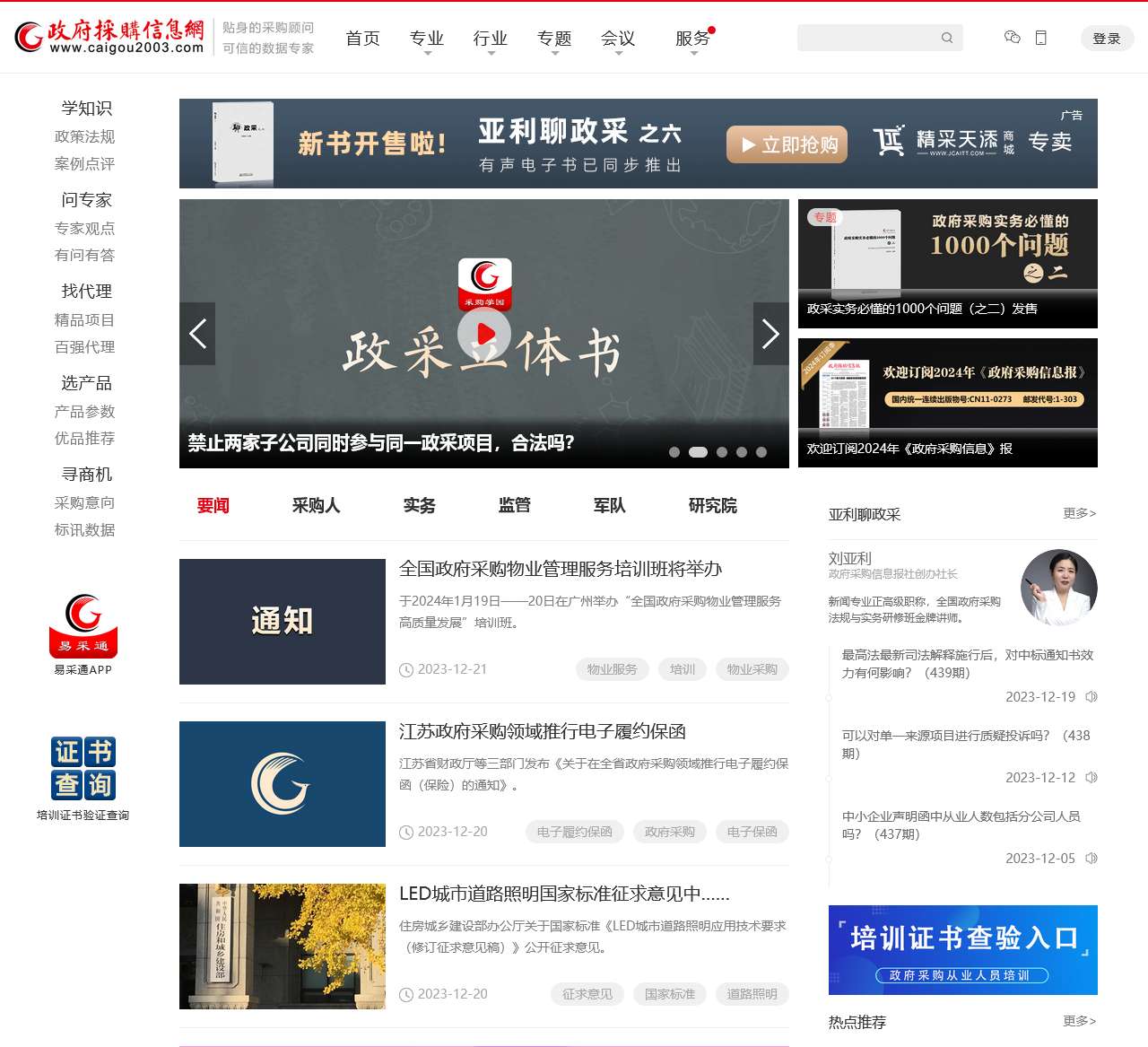
Task: Open the LED article ginkgo tree thumbnail
Action: (x=283, y=947)
